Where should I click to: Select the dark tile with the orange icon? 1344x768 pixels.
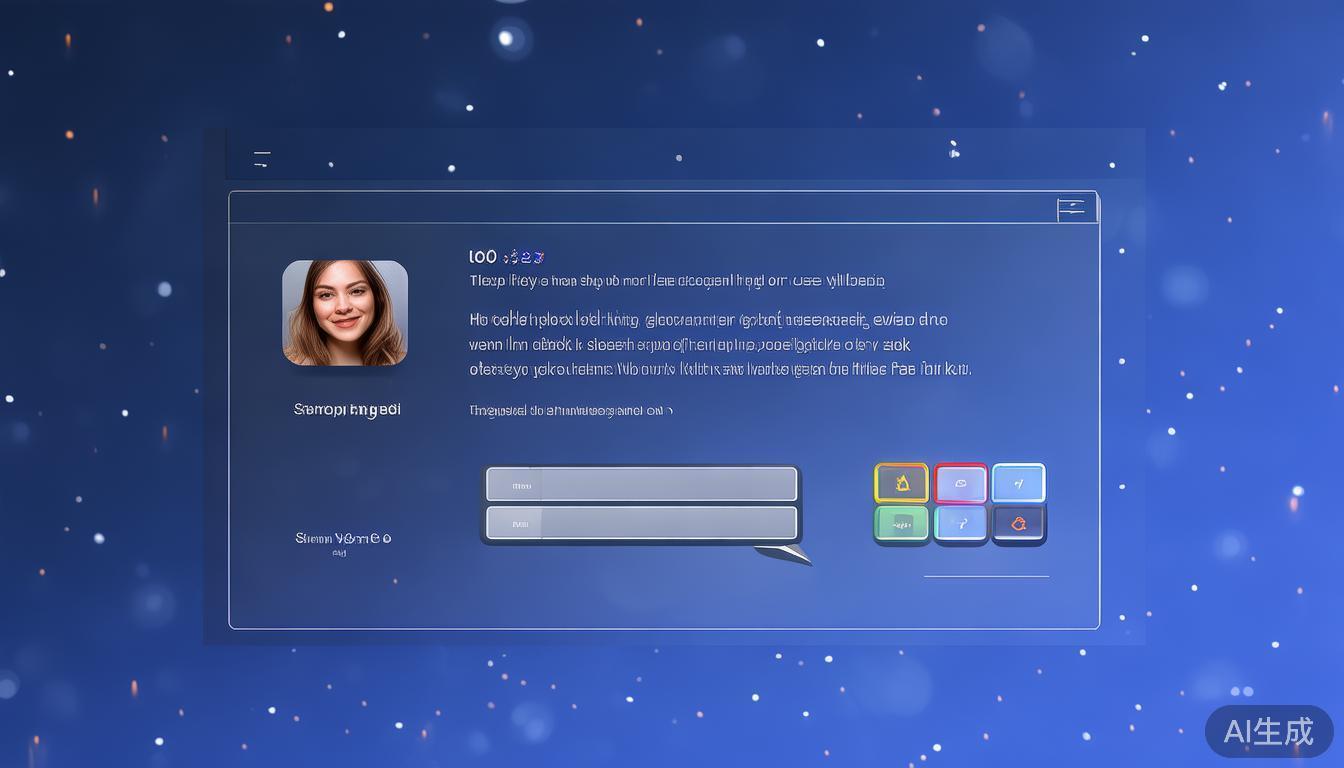point(1018,523)
